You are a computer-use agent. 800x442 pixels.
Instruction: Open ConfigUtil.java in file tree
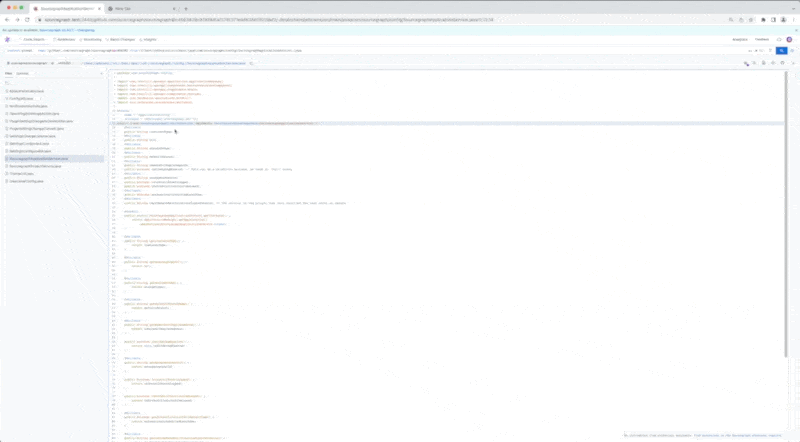tap(21, 99)
